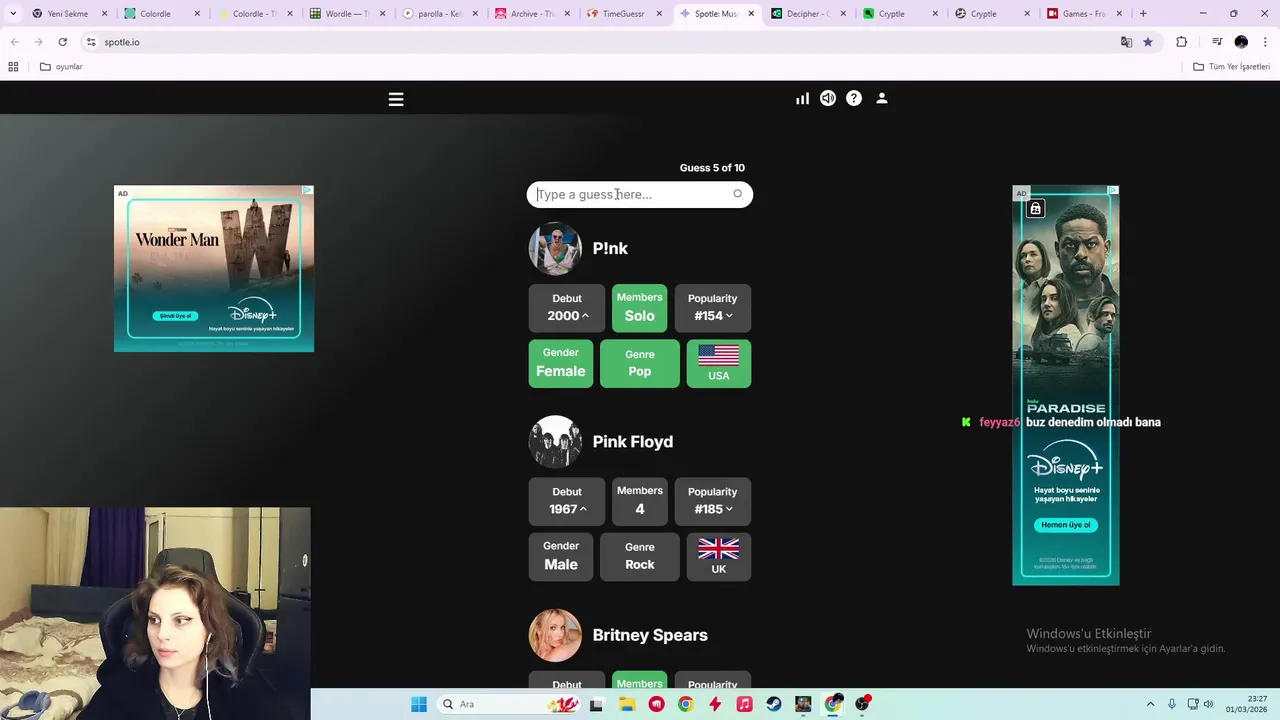Expand 'Tüm Yer İşaretleri' bookmarks folder
Image resolution: width=1280 pixels, height=720 pixels.
pos(1231,67)
